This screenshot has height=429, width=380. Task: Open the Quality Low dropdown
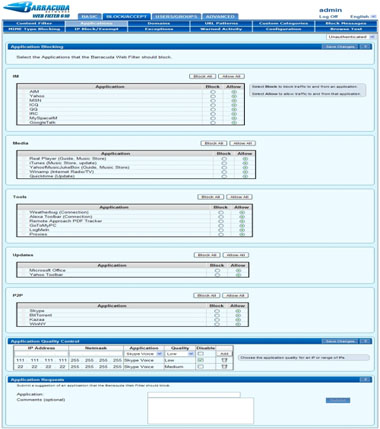[180, 354]
